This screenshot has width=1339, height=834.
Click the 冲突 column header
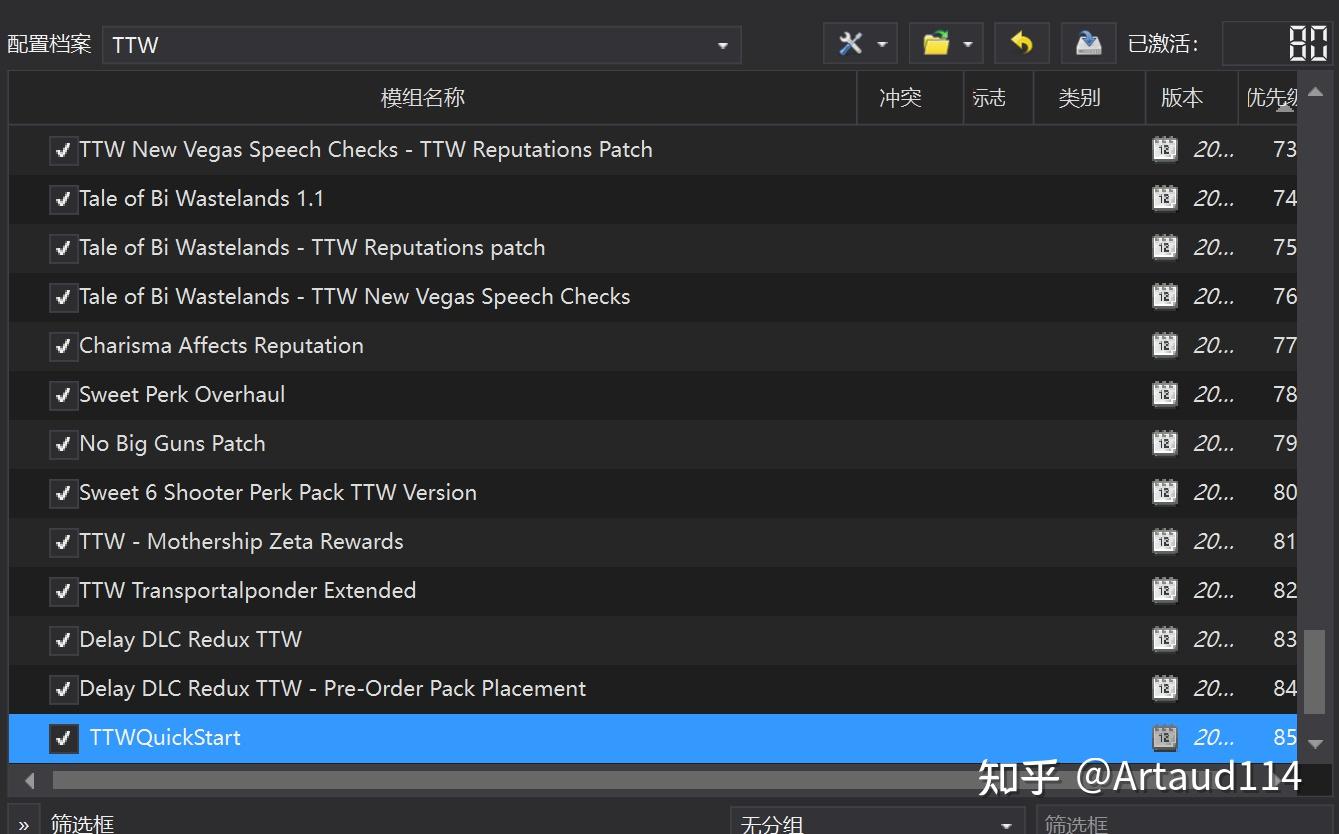[898, 97]
